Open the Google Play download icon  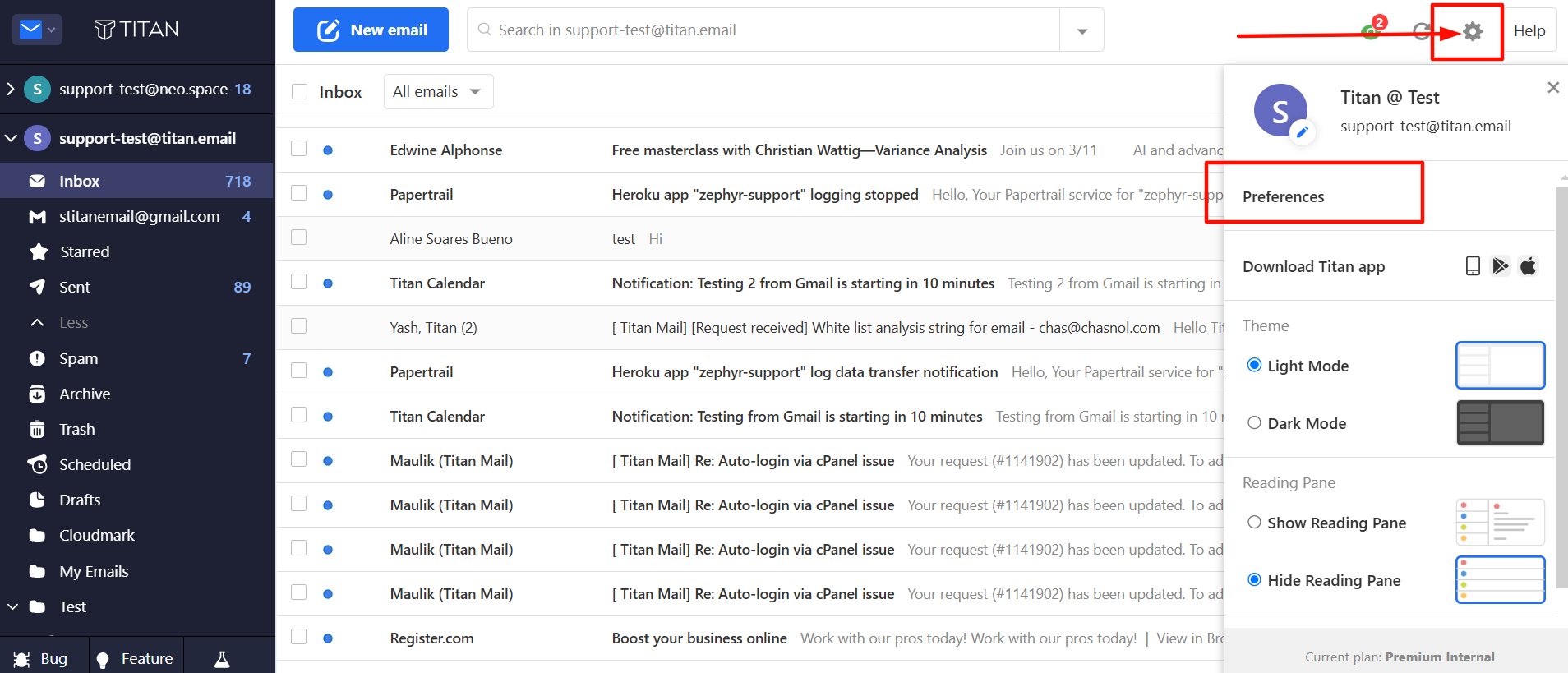tap(1501, 266)
